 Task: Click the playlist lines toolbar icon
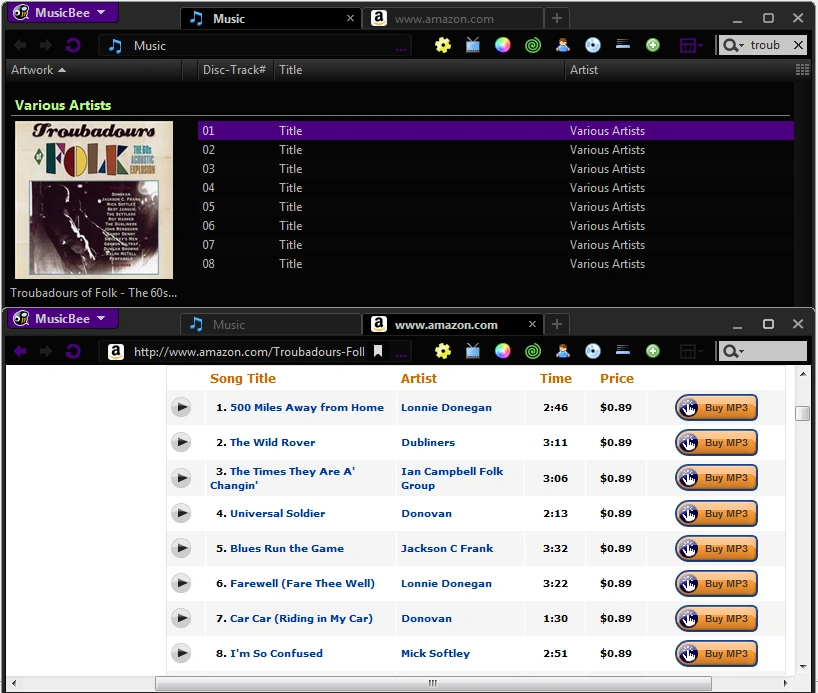[622, 45]
